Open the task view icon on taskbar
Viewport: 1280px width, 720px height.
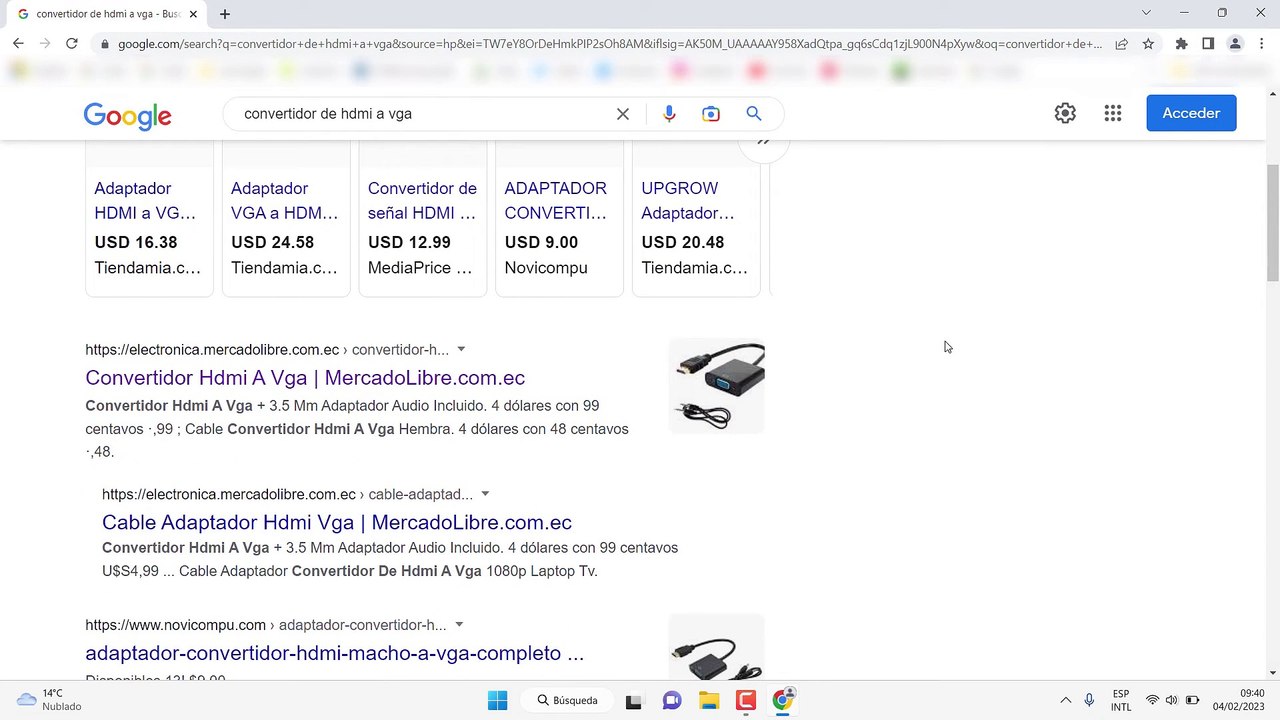[633, 700]
